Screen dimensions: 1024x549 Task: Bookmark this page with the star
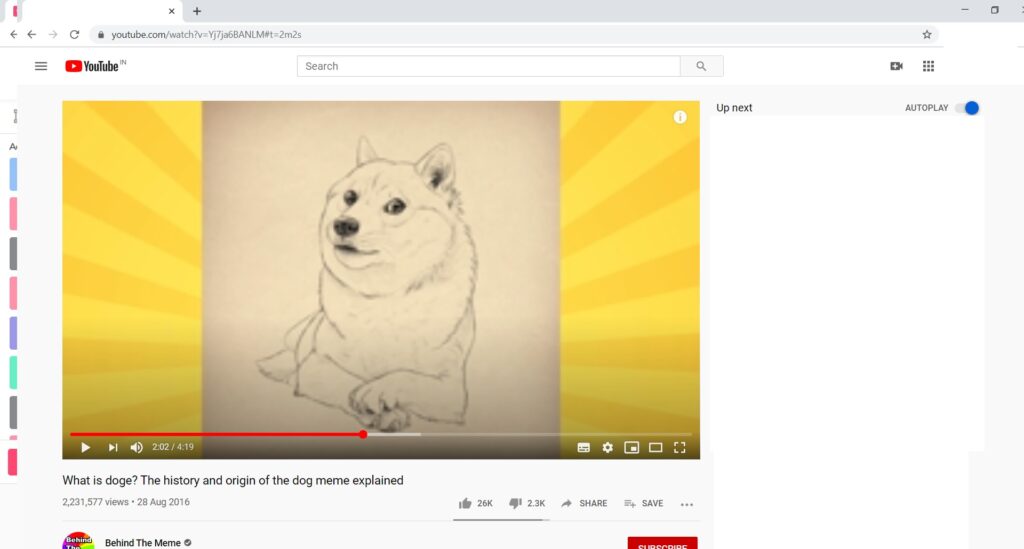point(927,35)
